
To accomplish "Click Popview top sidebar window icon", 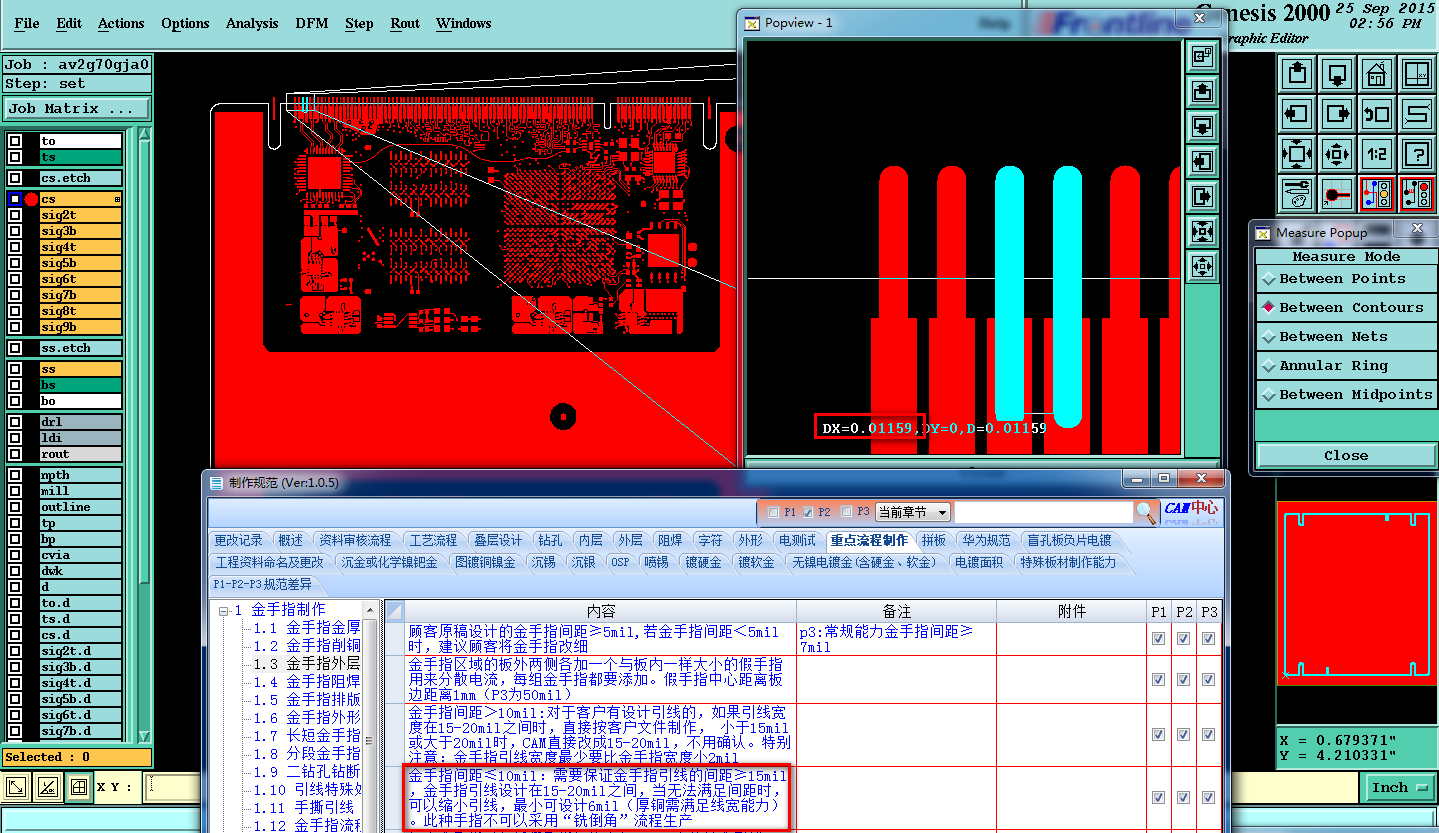I will [x=1202, y=57].
